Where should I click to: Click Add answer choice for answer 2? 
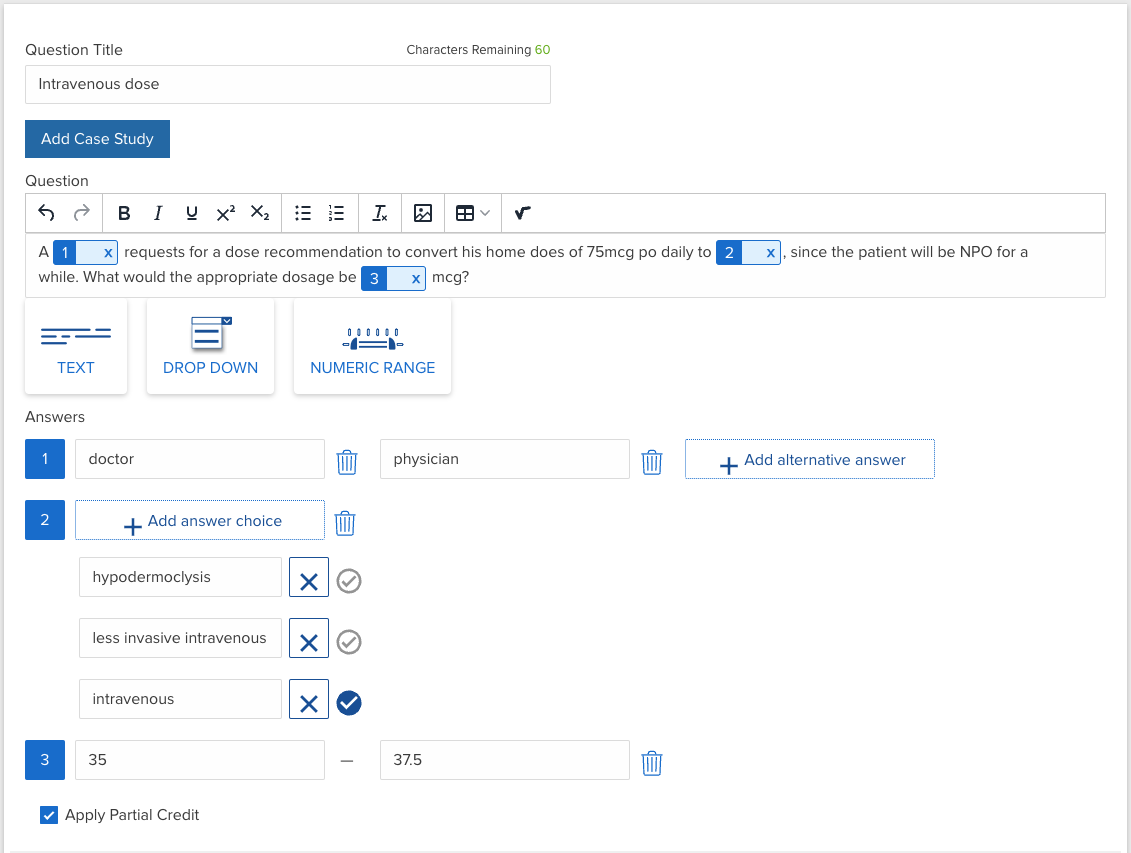click(x=200, y=520)
